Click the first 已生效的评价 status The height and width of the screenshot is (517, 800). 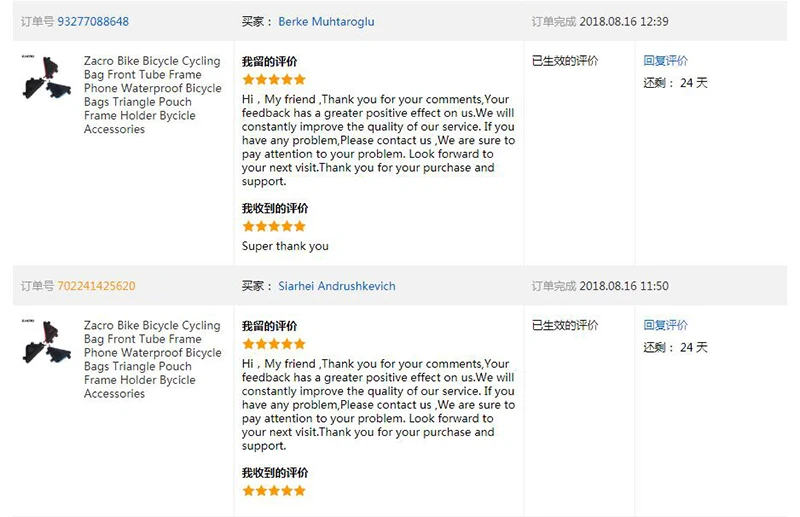point(565,61)
